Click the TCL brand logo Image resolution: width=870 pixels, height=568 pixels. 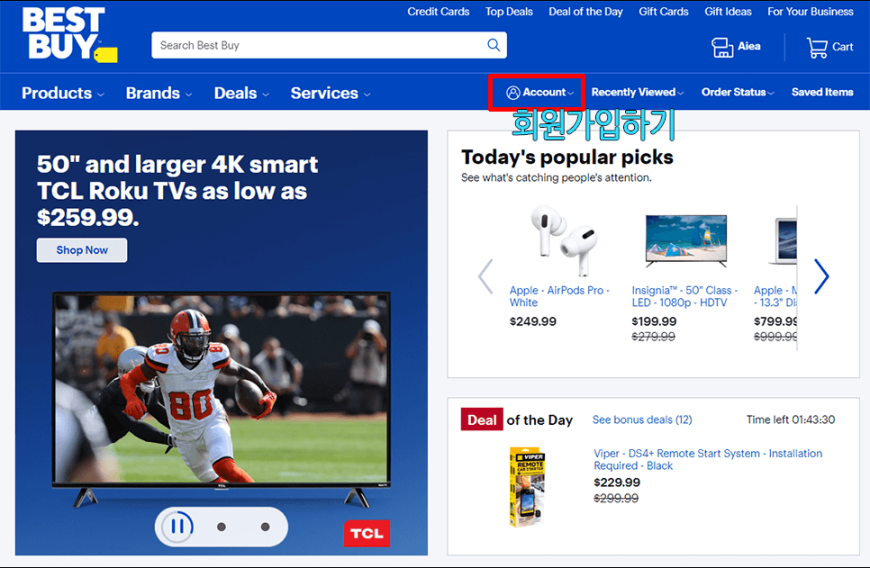click(x=367, y=533)
